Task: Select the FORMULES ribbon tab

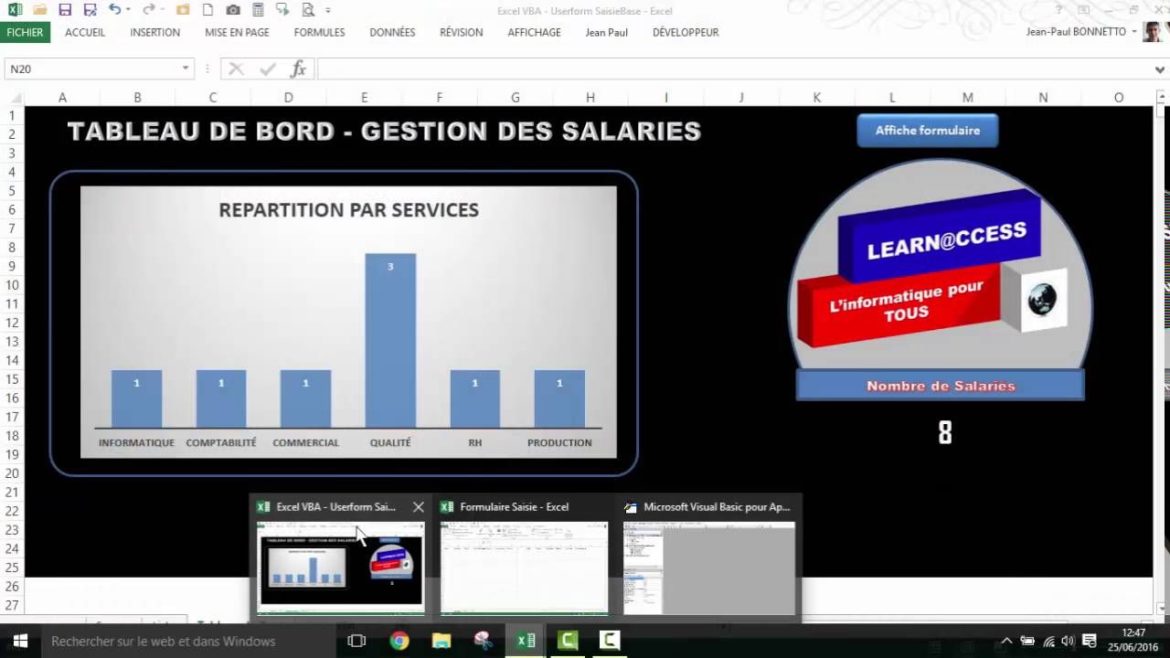Action: pyautogui.click(x=319, y=32)
